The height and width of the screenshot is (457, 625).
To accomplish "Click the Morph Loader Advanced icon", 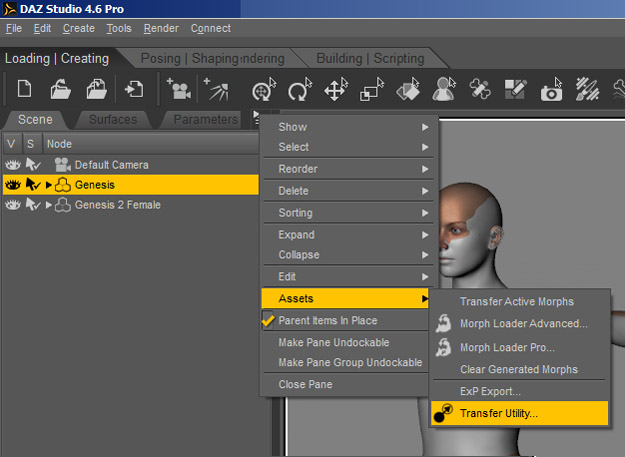I will (x=443, y=323).
